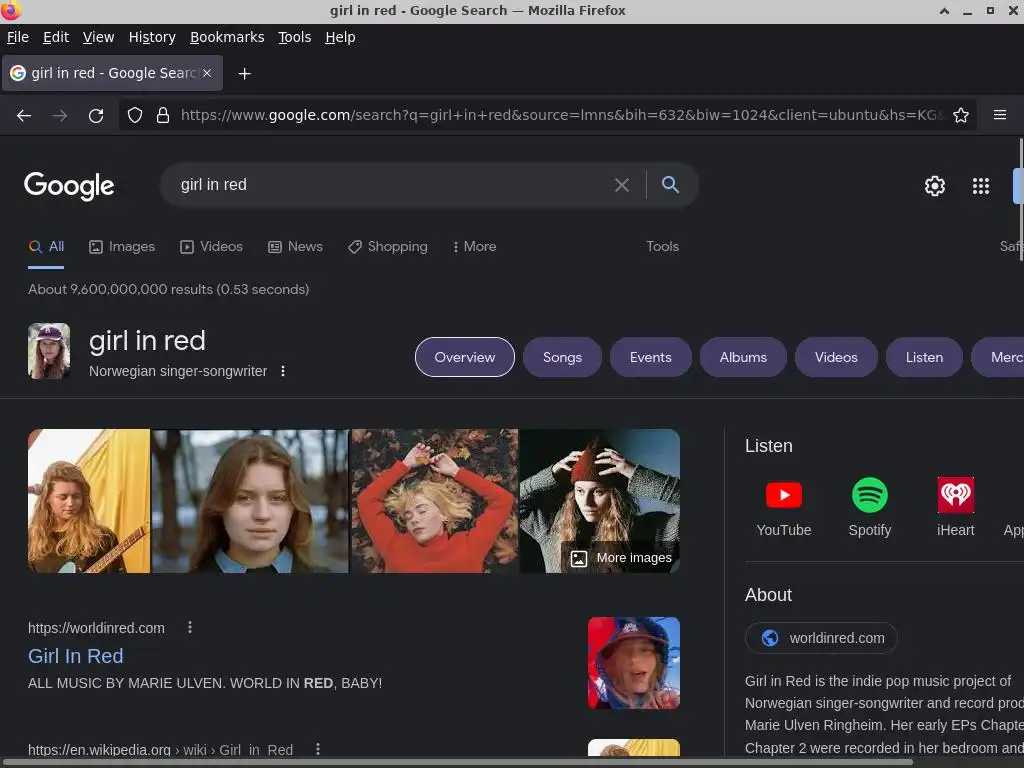Submit search using the magnifier icon
The height and width of the screenshot is (768, 1024).
[670, 185]
